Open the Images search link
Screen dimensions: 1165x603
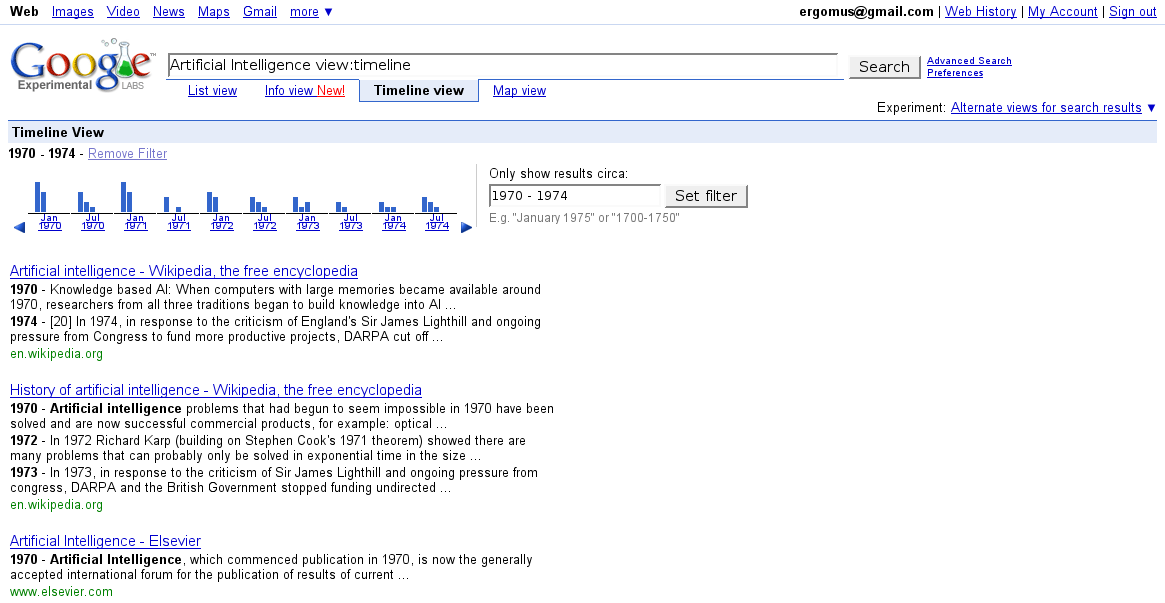[x=73, y=12]
